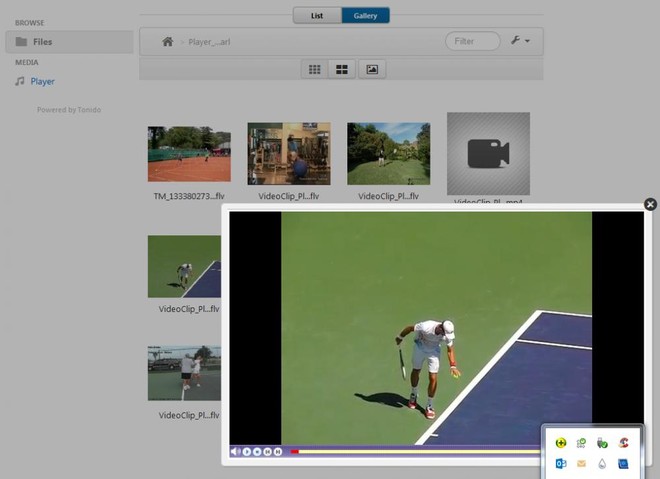This screenshot has height=479, width=660.
Task: Switch to small grid thumbnail view
Action: click(x=314, y=69)
